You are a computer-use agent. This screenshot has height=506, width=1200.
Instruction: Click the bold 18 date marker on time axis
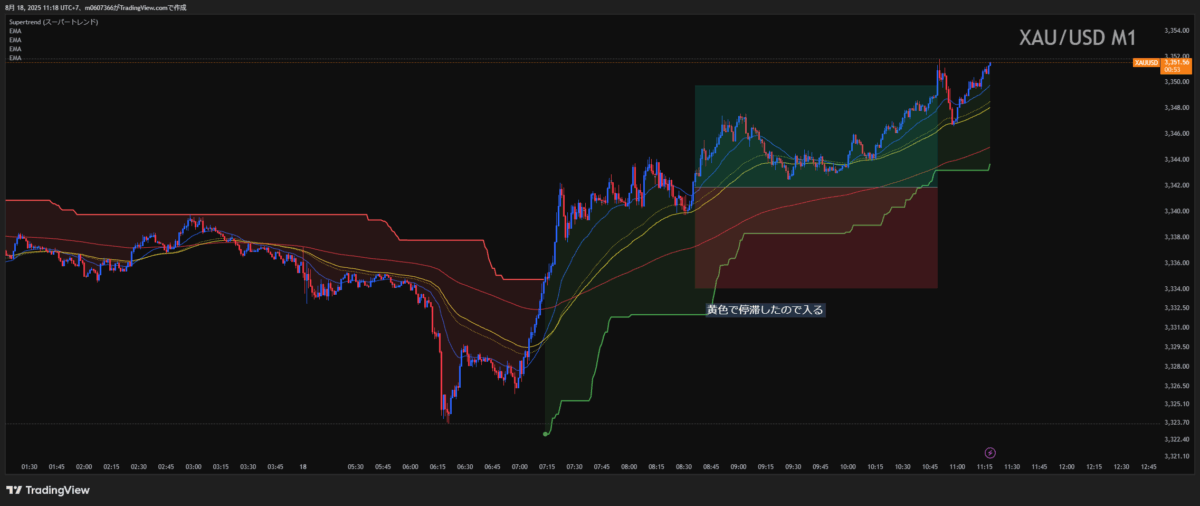pos(302,467)
